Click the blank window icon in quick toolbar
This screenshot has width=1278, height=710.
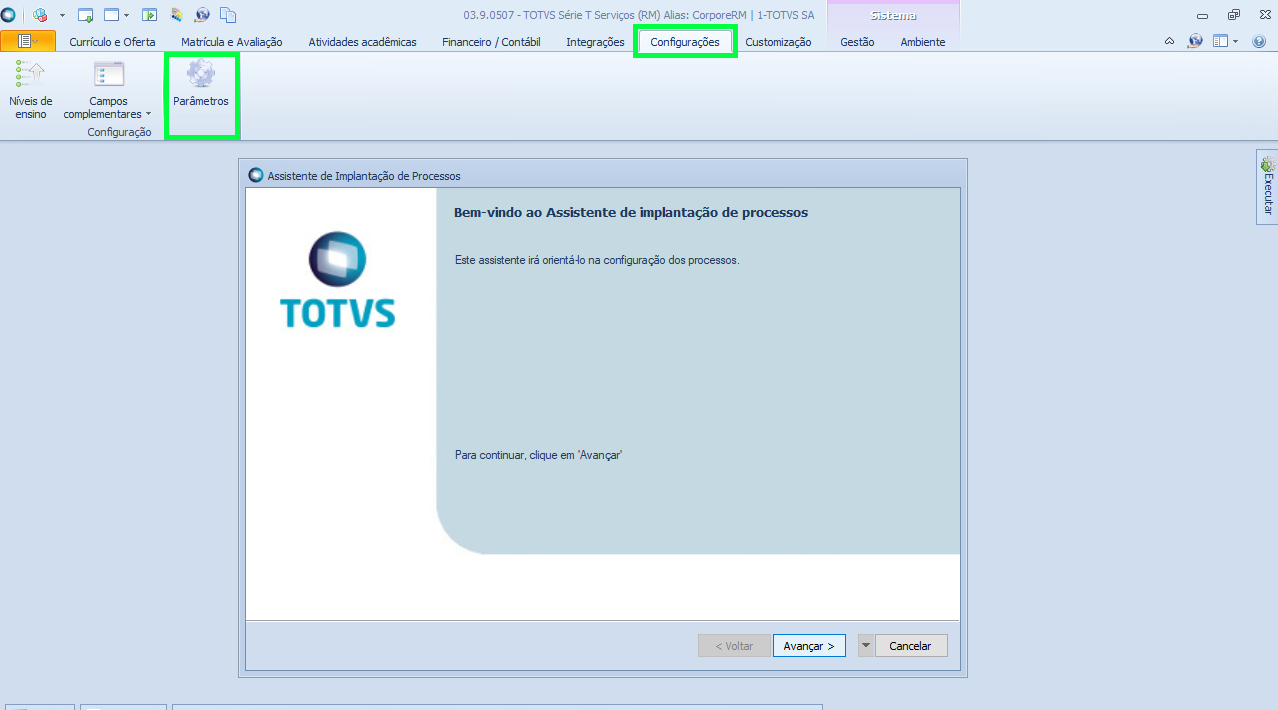[111, 15]
